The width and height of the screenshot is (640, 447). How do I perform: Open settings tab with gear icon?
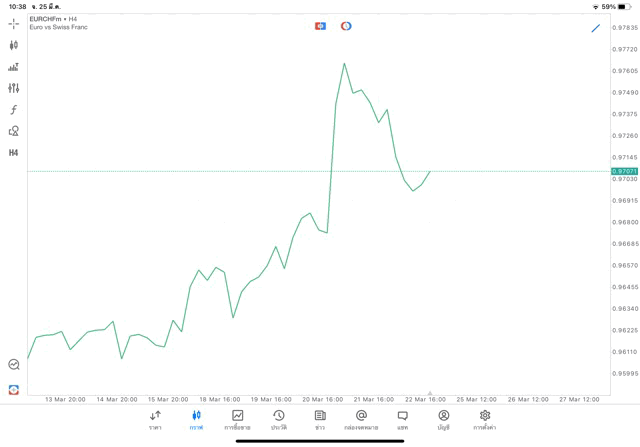click(485, 419)
